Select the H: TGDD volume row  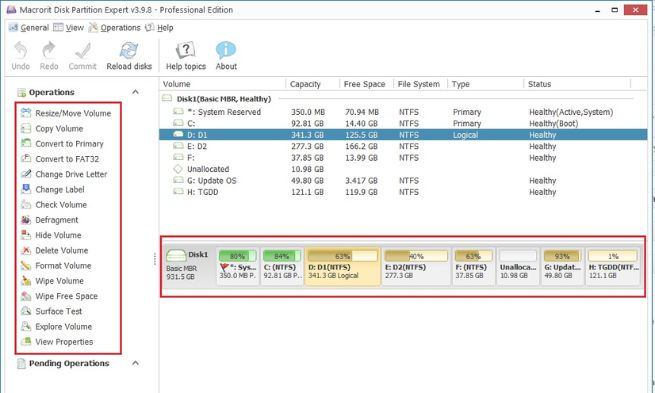404,192
